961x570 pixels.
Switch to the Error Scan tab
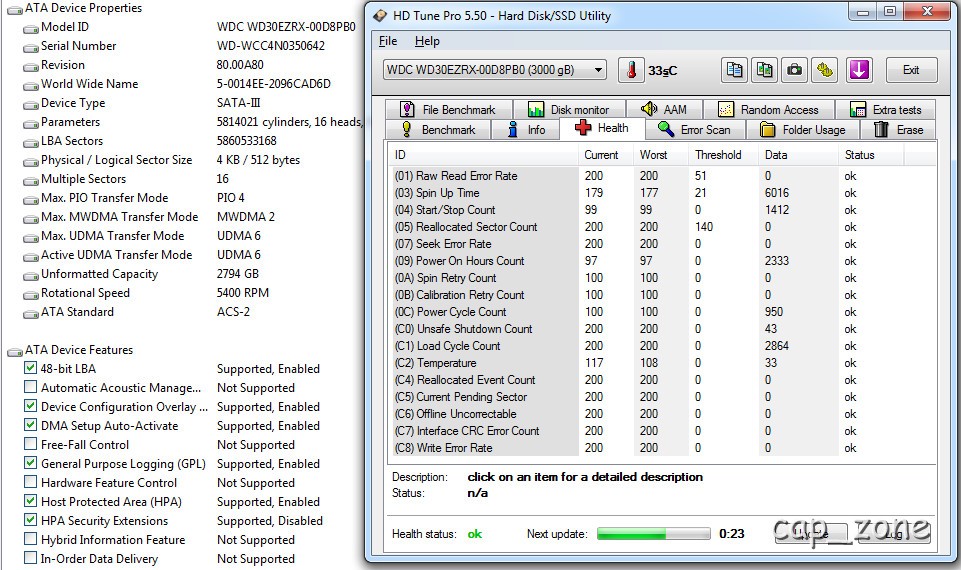tap(695, 130)
